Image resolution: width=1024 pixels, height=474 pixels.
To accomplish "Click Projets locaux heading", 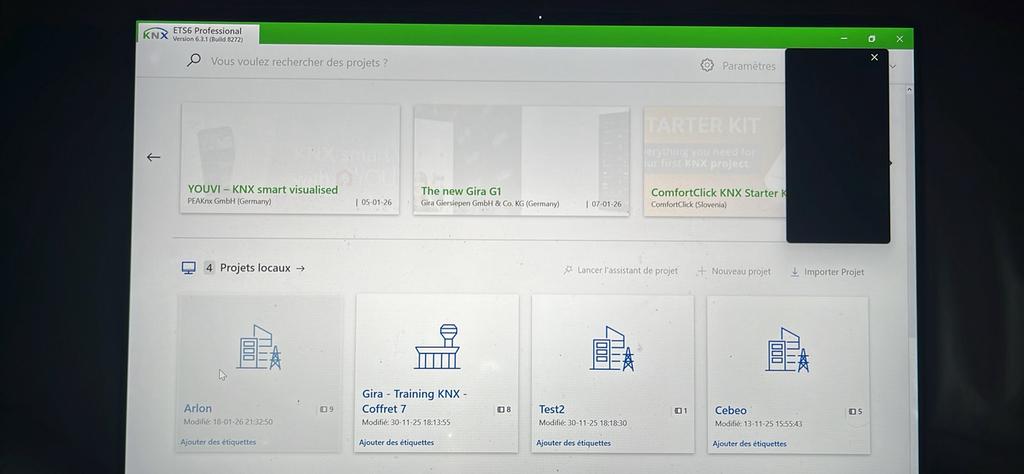I will pyautogui.click(x=255, y=268).
